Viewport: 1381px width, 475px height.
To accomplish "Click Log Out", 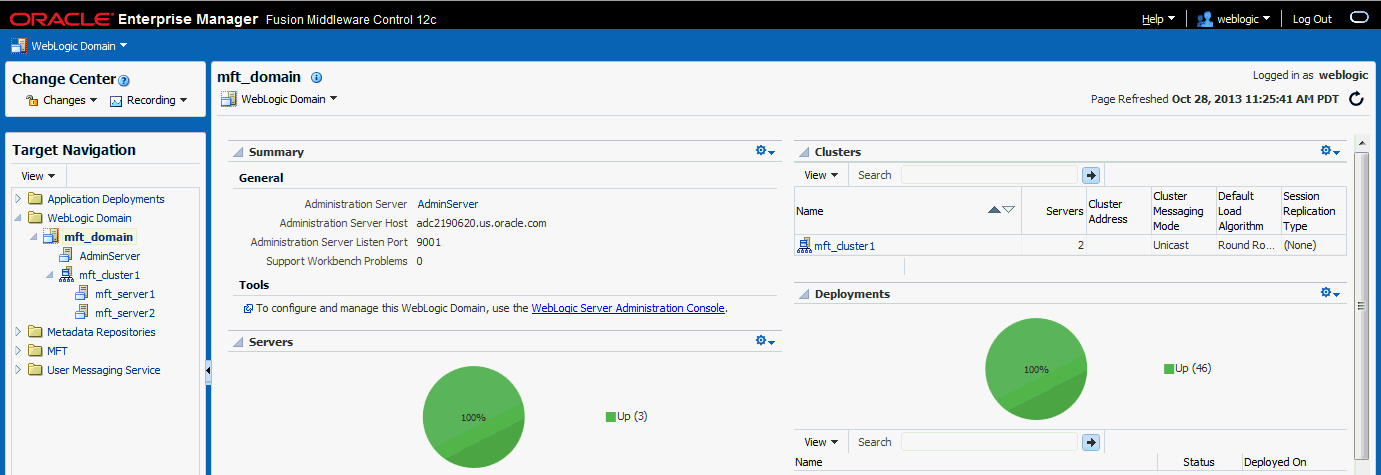I will point(1312,19).
